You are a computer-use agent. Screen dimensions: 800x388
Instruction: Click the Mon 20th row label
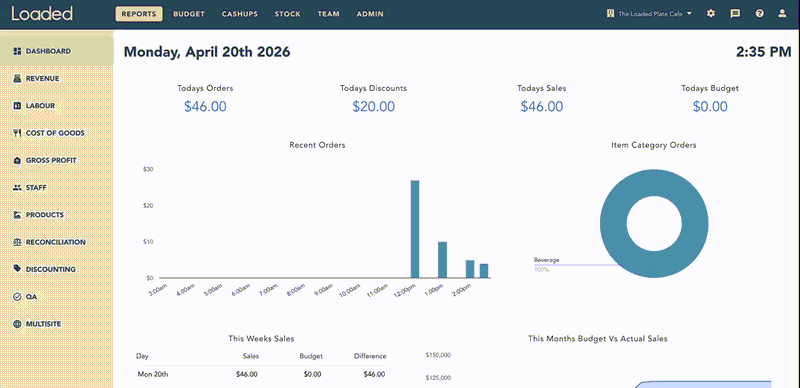click(x=153, y=374)
